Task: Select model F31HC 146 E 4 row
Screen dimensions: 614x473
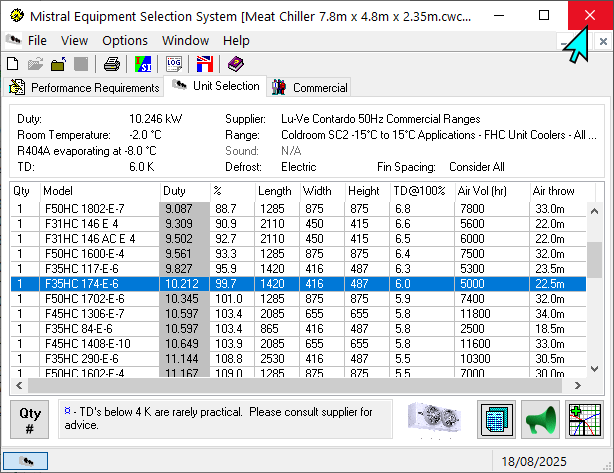Action: point(298,224)
